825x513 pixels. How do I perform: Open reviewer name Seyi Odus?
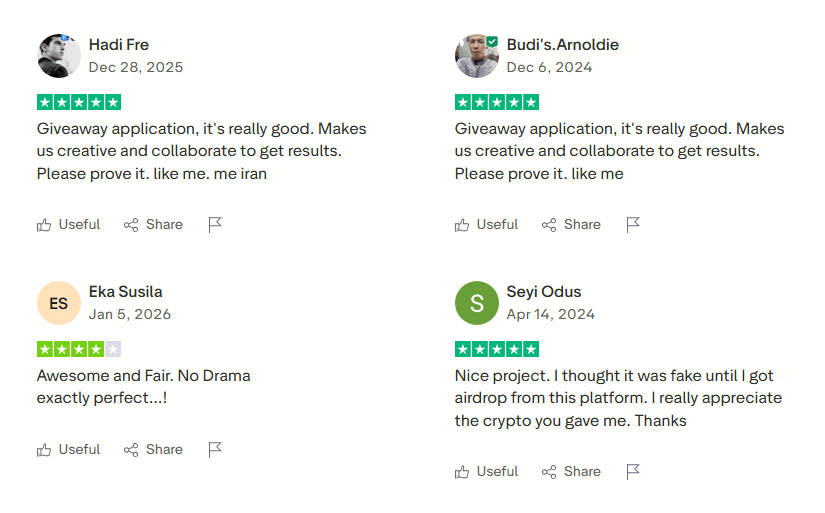tap(544, 292)
